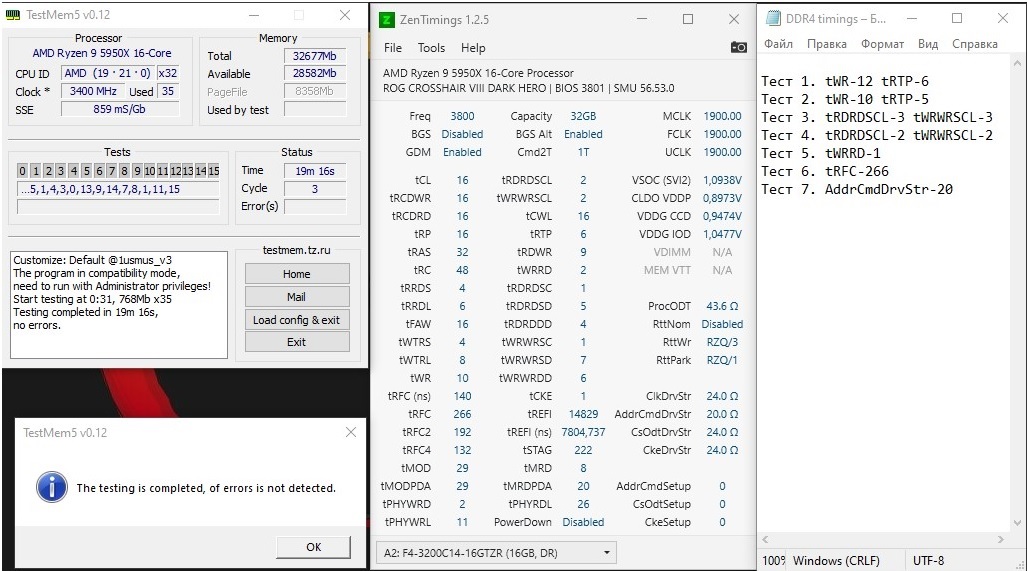This screenshot has height=571, width=1027.
Task: Close the TestMem5 completion dialog with X
Action: tap(351, 432)
